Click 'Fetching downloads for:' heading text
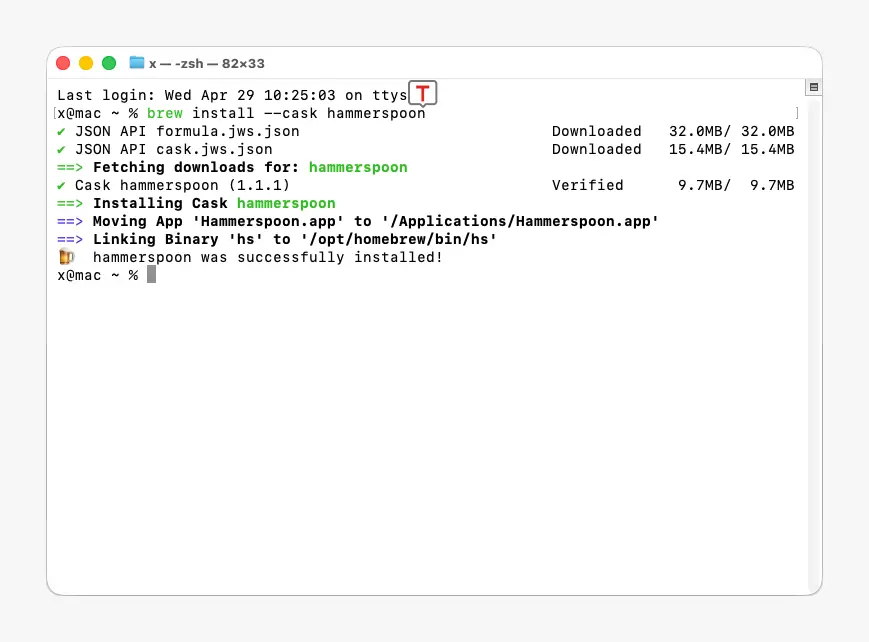Screen dimensions: 869x642 coord(196,167)
